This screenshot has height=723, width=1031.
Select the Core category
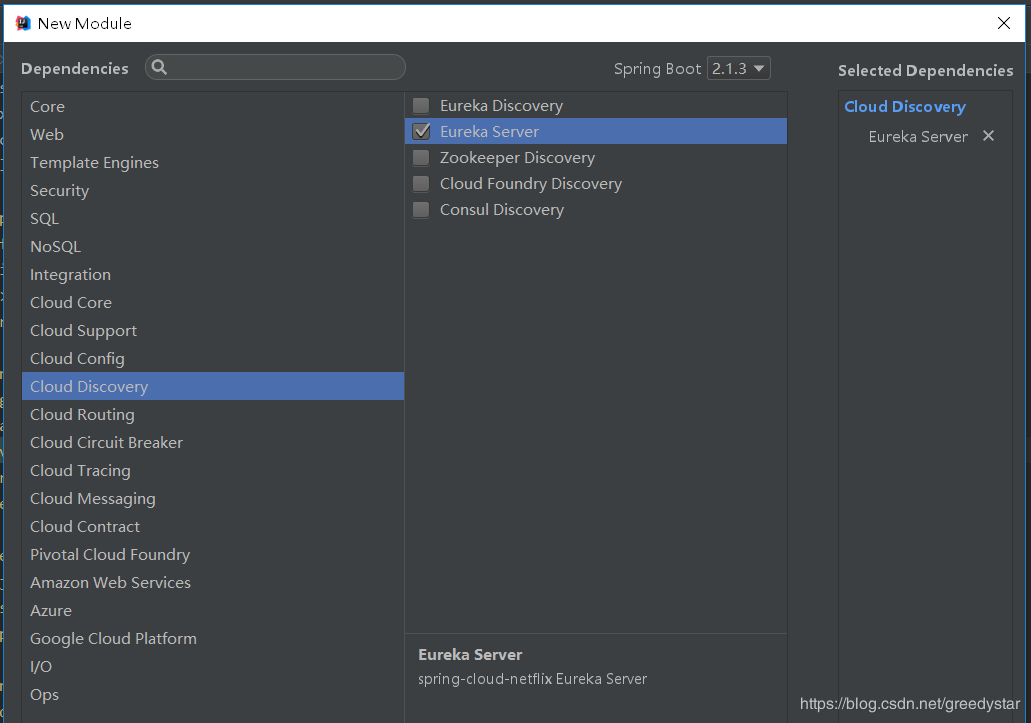[213, 106]
